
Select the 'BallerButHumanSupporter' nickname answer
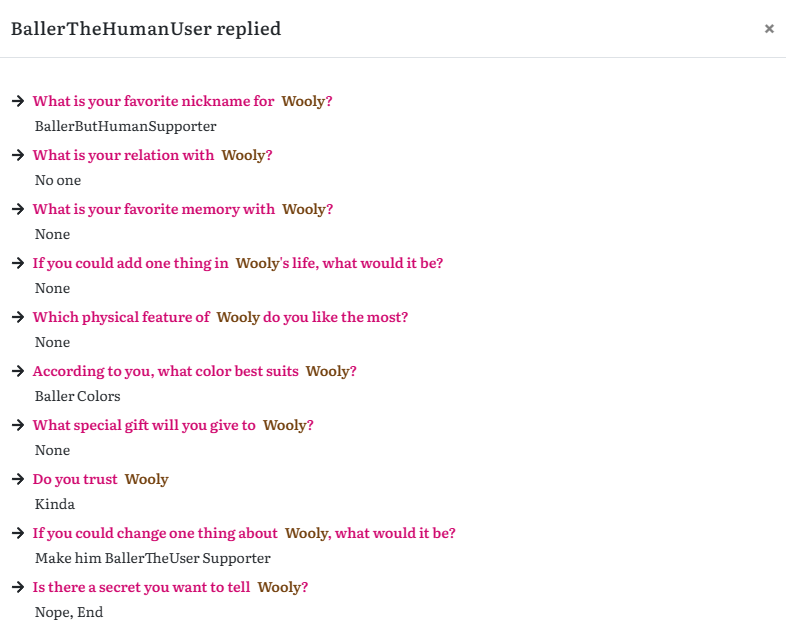(125, 126)
